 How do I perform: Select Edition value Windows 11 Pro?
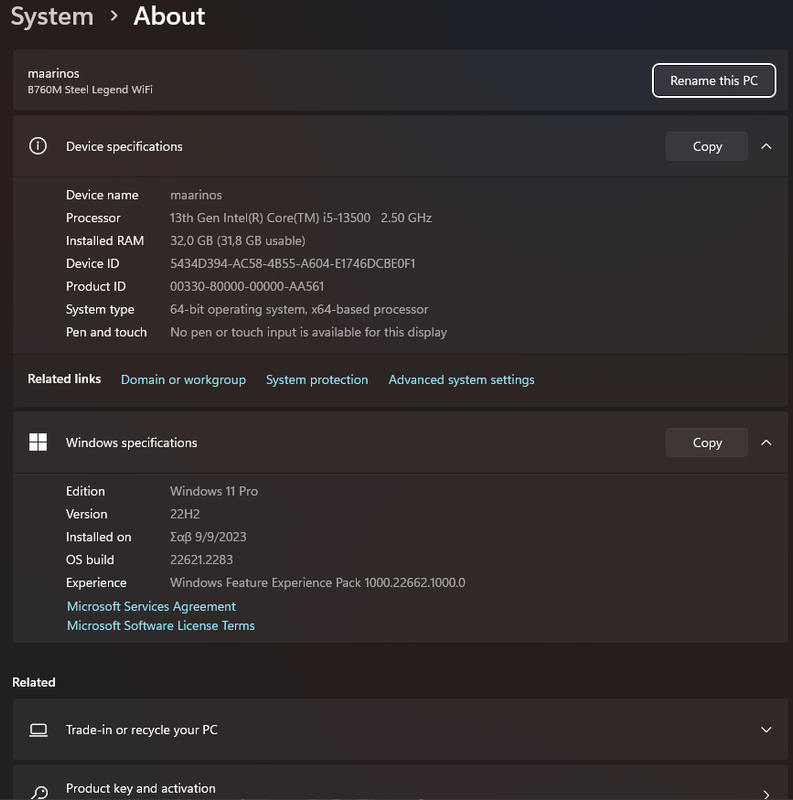pyautogui.click(x=214, y=491)
